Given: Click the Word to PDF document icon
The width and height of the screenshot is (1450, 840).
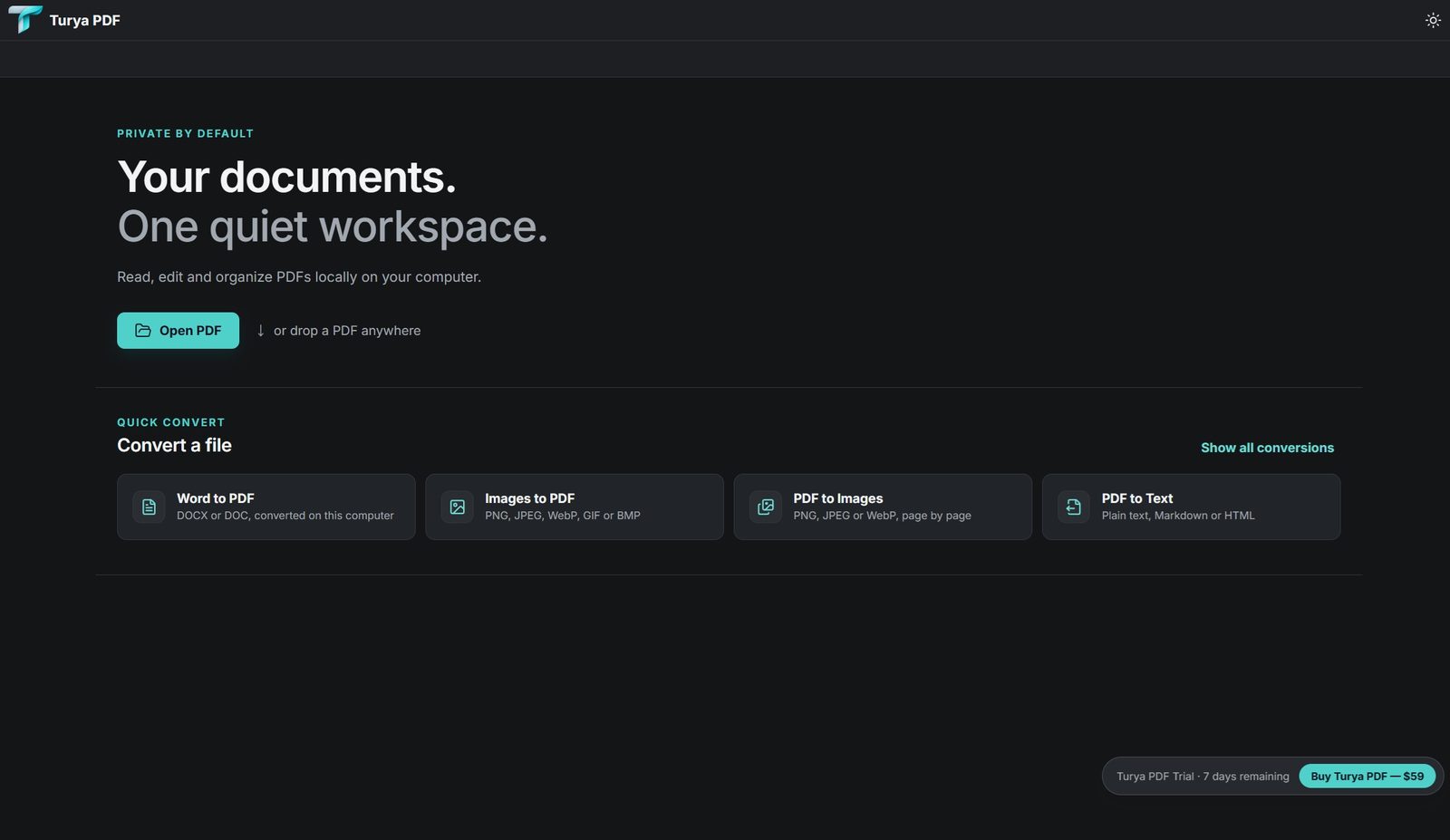Looking at the screenshot, I should (150, 507).
